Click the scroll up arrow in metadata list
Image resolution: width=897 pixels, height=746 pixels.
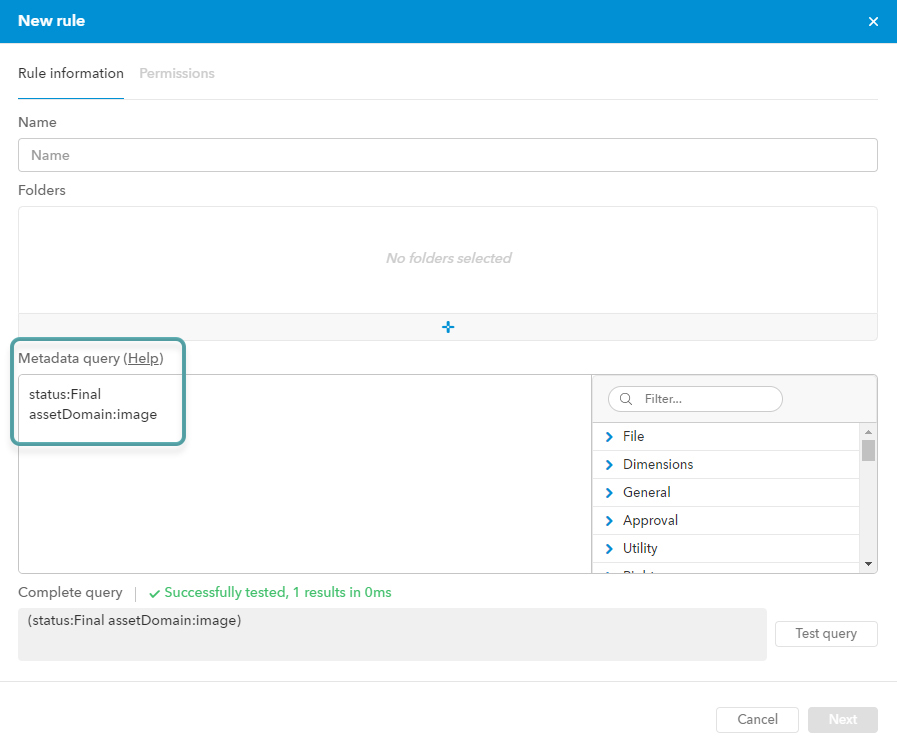pyautogui.click(x=868, y=432)
